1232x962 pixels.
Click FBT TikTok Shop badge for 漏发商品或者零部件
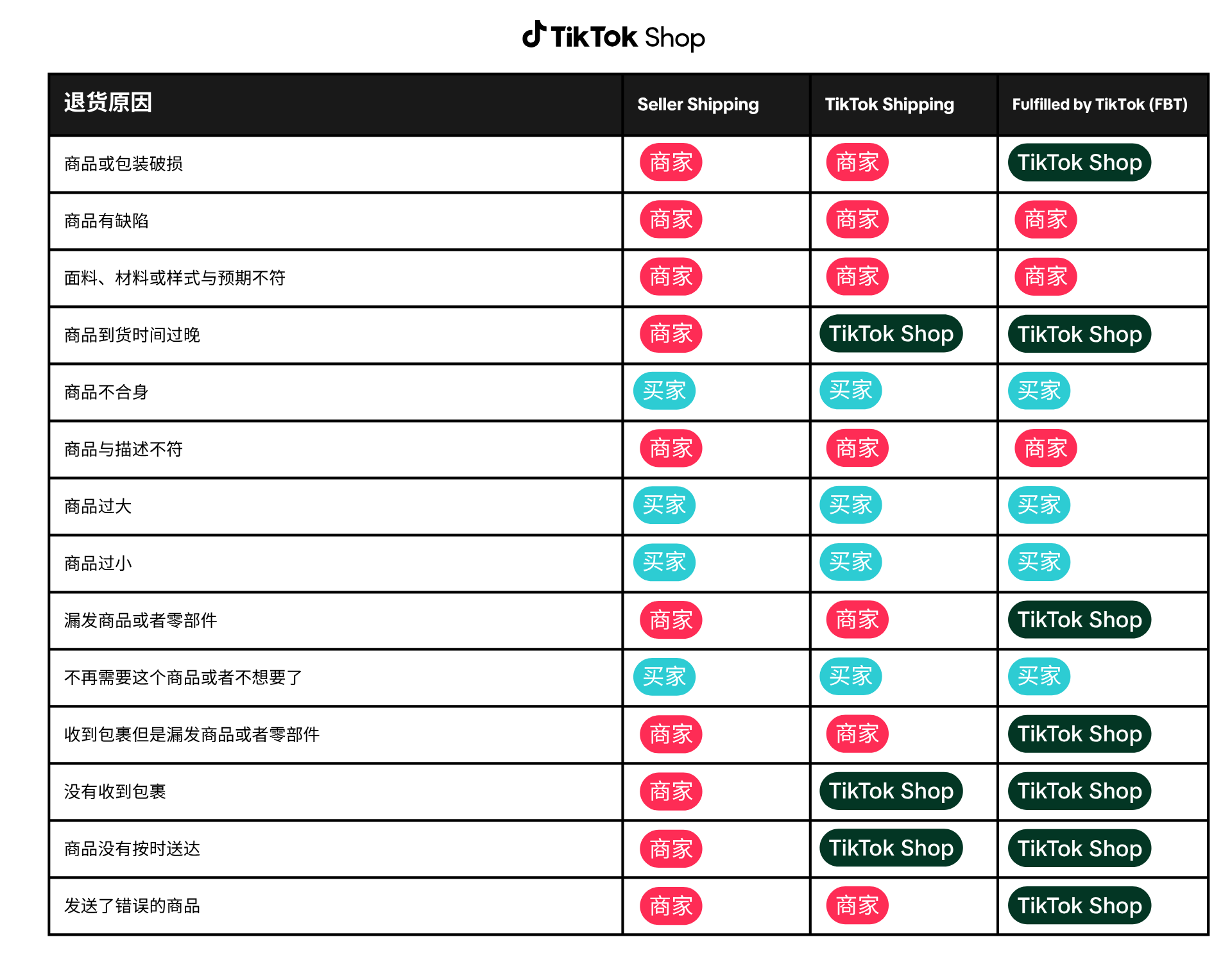click(1079, 620)
